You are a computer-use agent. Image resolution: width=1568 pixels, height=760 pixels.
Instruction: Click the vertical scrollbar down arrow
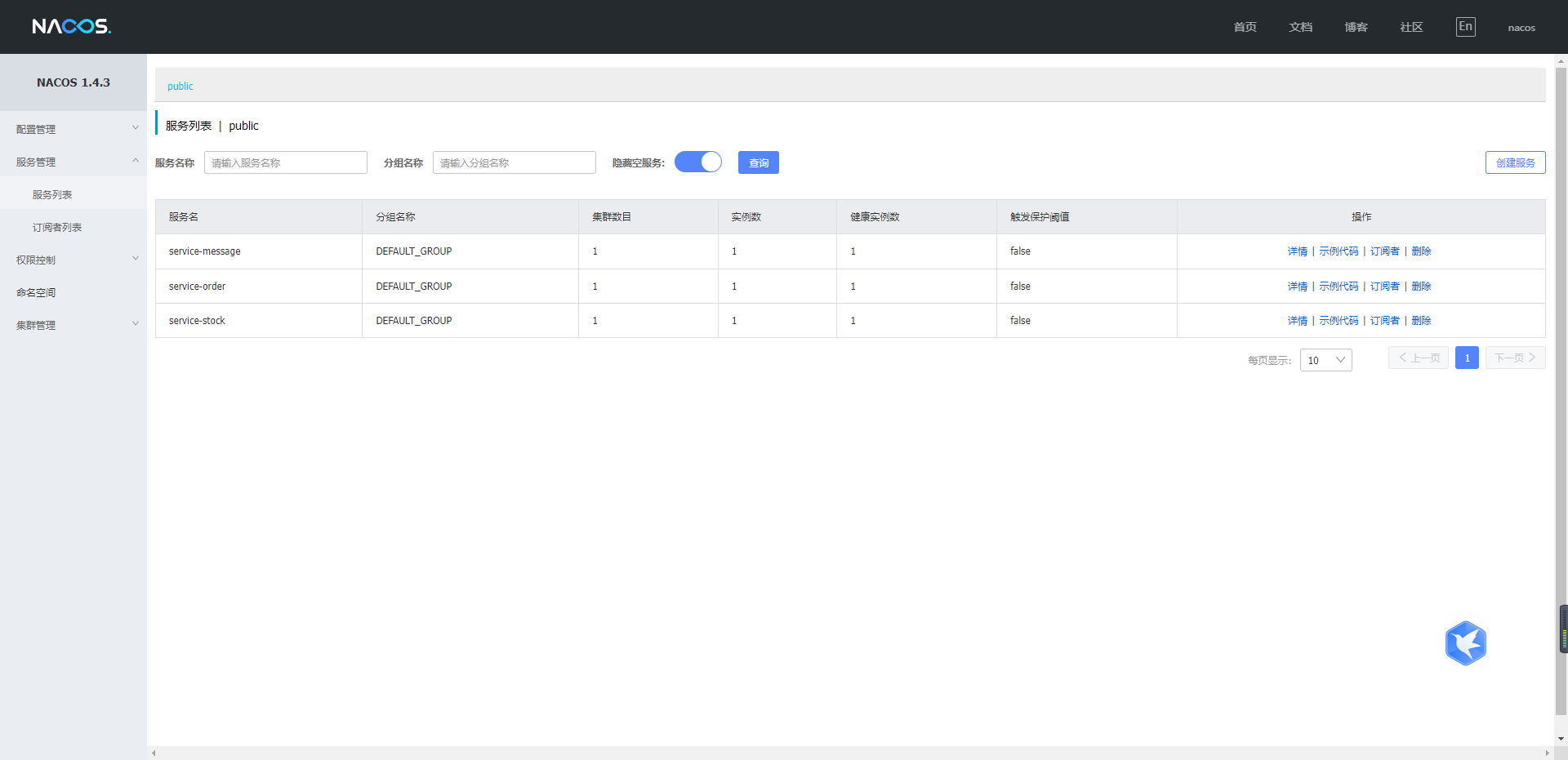click(x=1561, y=739)
